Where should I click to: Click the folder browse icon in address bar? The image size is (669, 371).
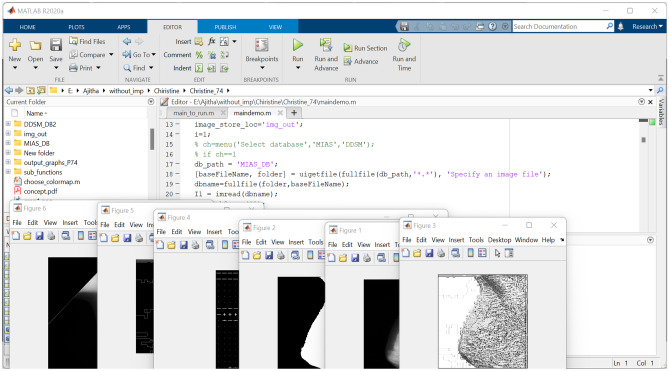point(41,91)
